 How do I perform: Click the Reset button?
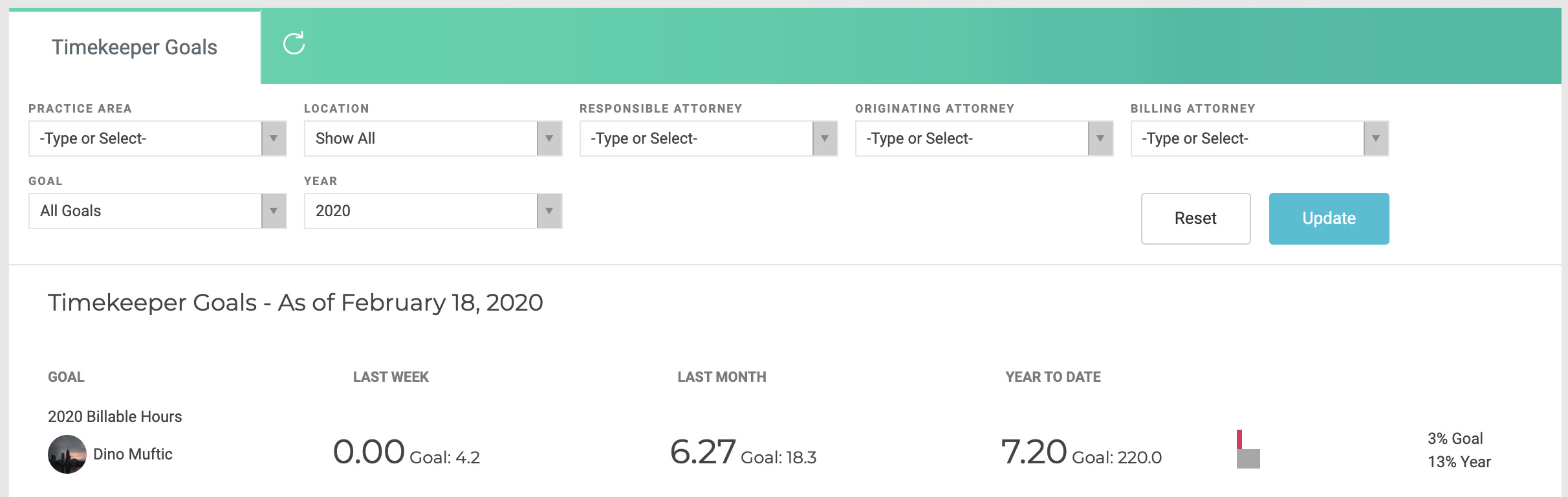pyautogui.click(x=1195, y=219)
